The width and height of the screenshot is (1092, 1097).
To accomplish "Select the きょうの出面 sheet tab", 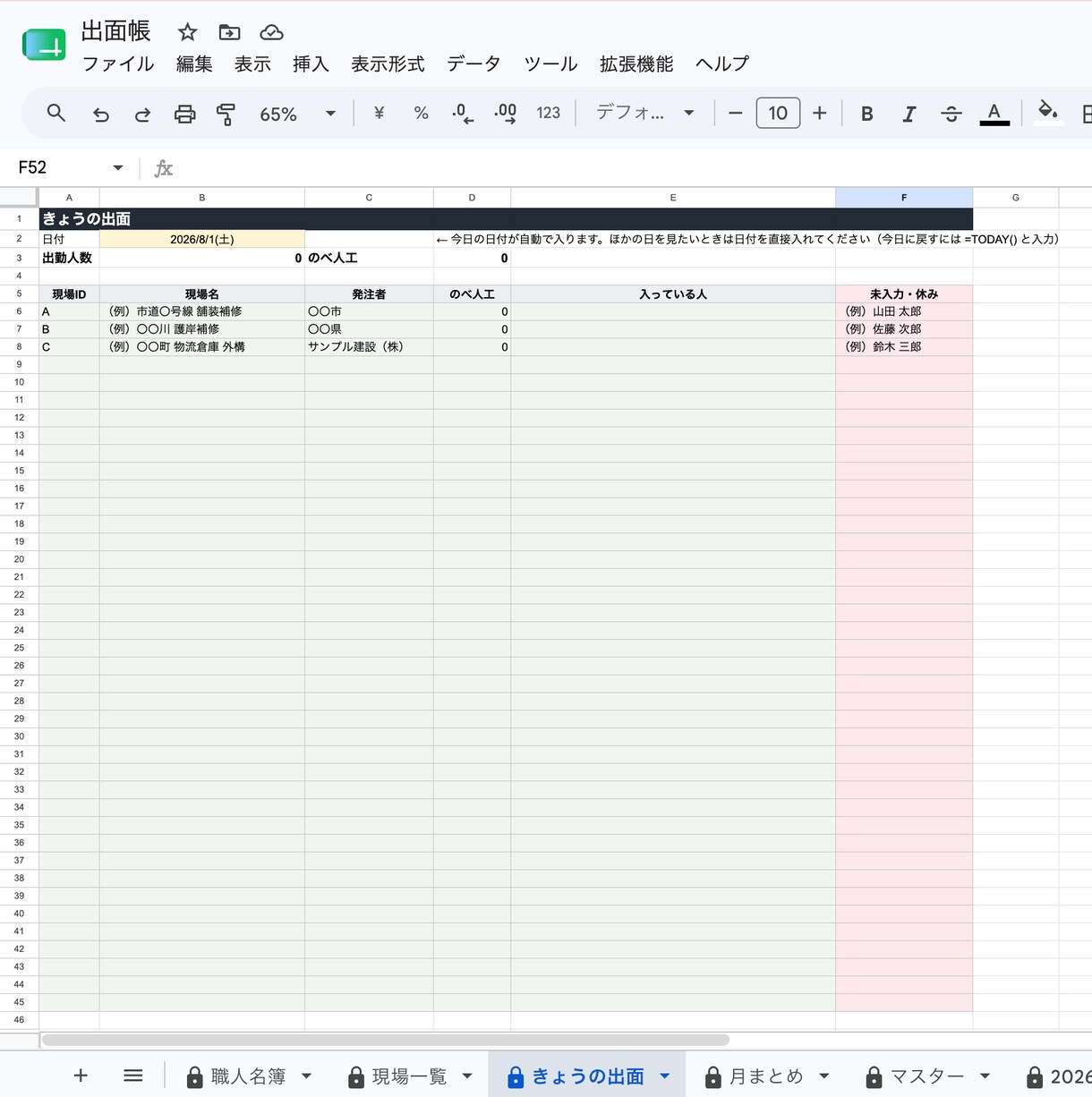I will click(x=588, y=1076).
